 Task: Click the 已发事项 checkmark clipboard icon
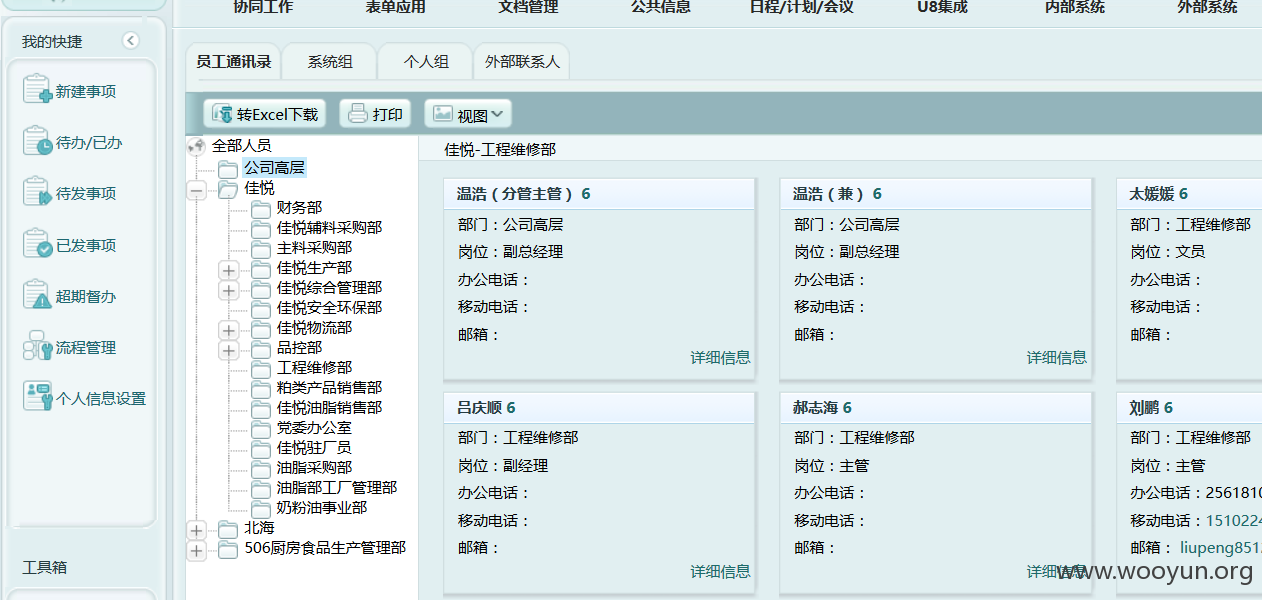pyautogui.click(x=37, y=244)
